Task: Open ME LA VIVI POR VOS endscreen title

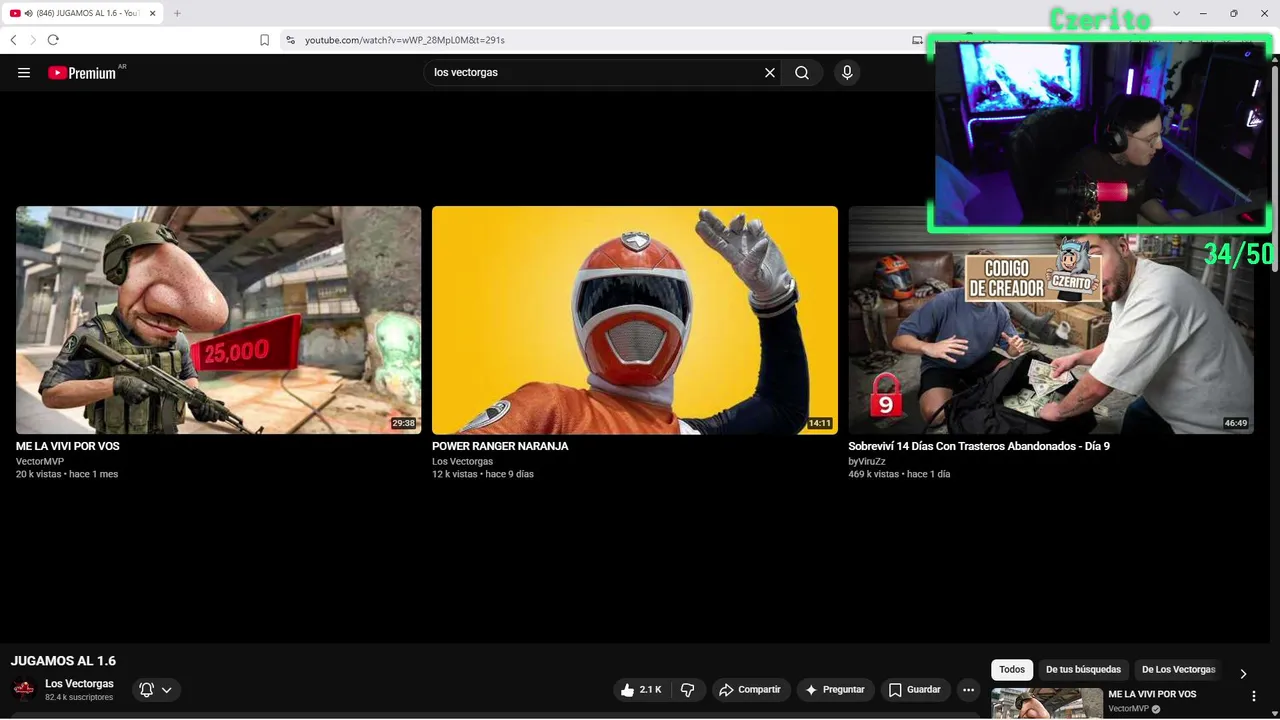Action: 67,446
